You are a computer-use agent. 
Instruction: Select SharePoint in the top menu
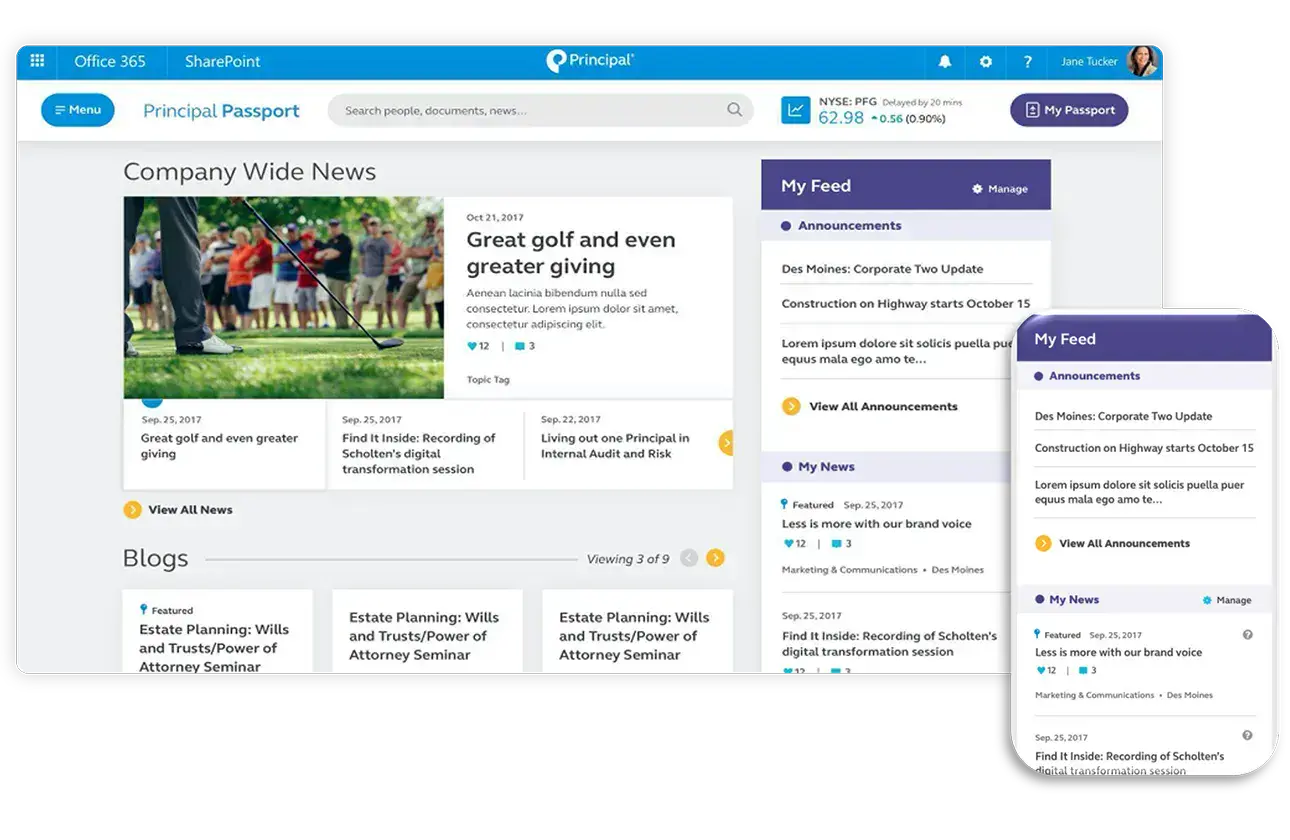221,61
